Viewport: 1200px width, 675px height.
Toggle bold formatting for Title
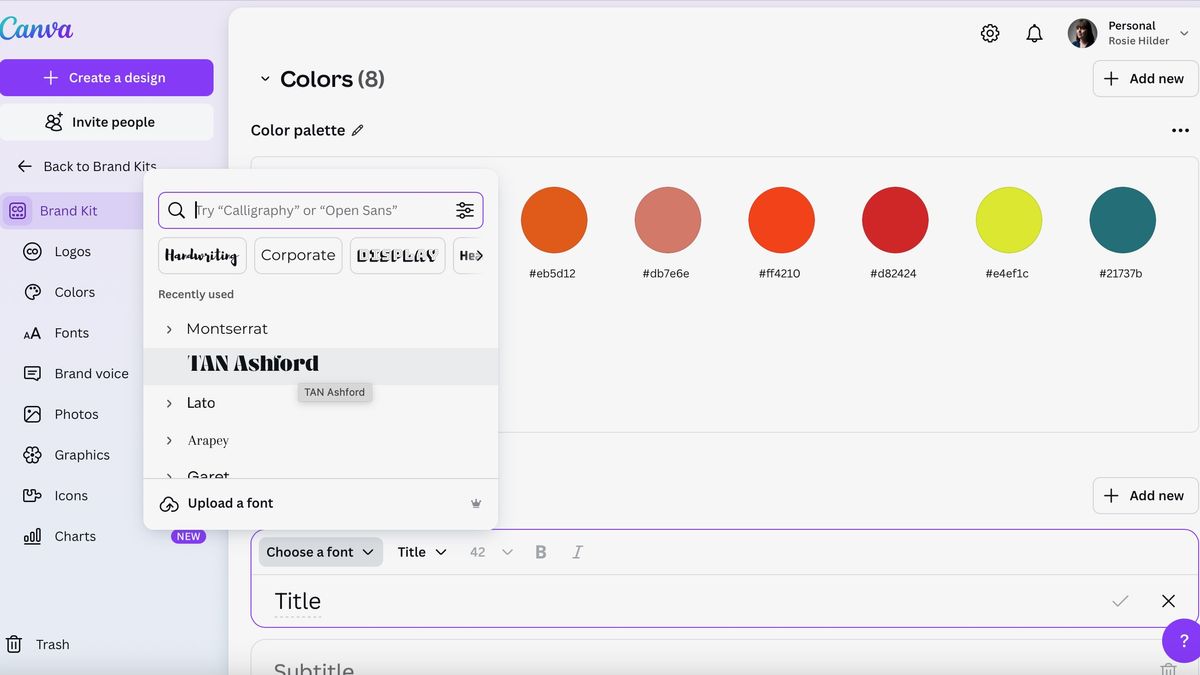[540, 551]
